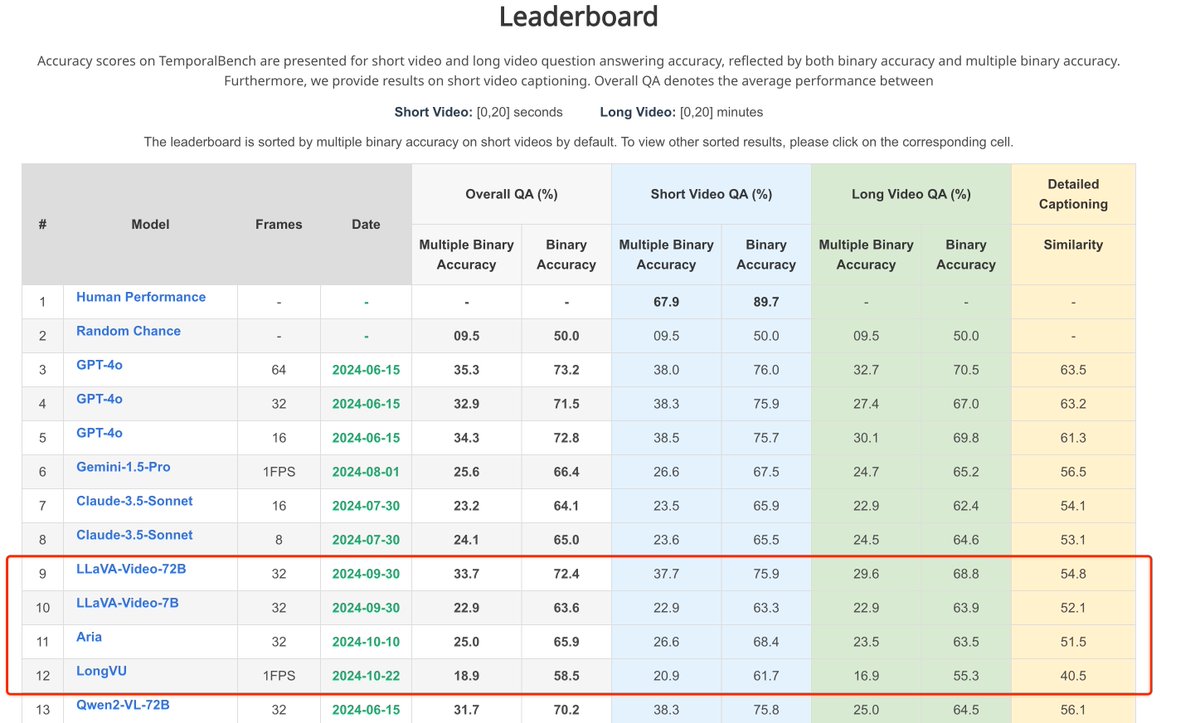Sort by the Similarity column header
This screenshot has height=723, width=1200.
pos(1073,254)
